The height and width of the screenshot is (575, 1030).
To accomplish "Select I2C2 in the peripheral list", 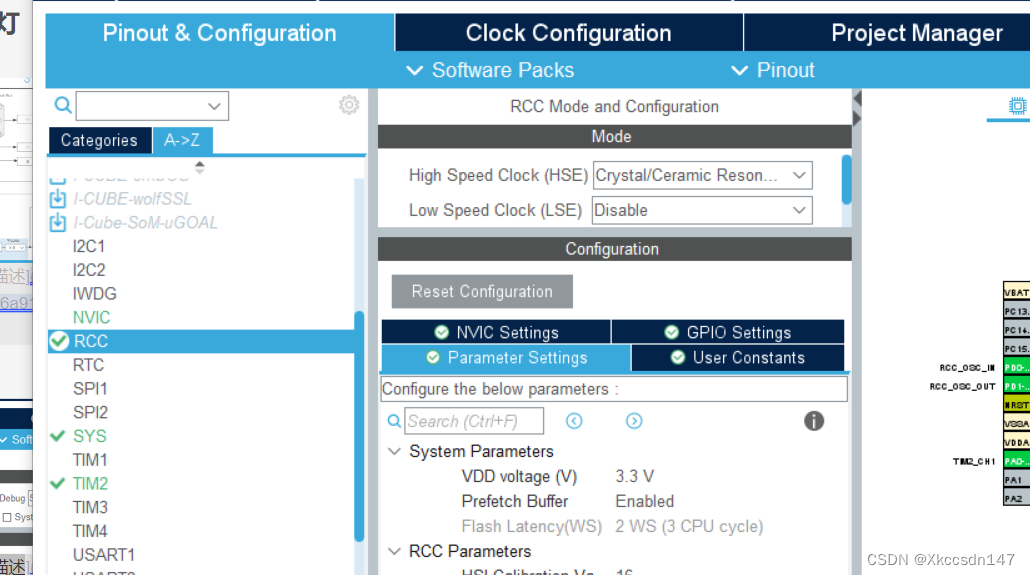I will [x=89, y=269].
